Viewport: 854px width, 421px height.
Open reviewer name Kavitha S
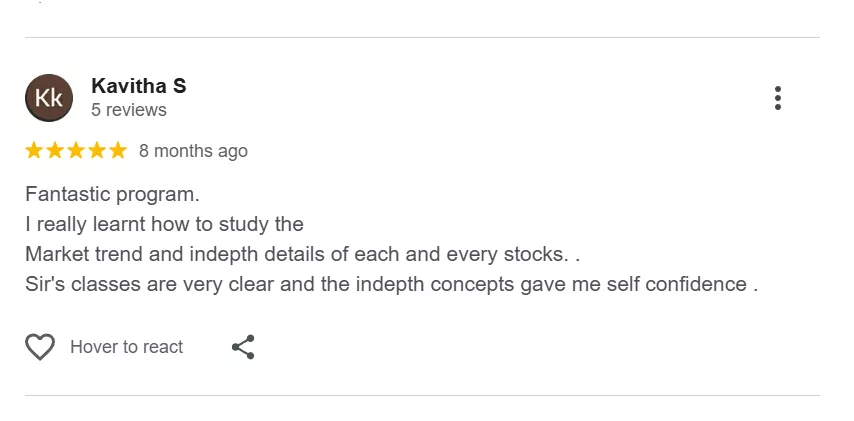(138, 86)
